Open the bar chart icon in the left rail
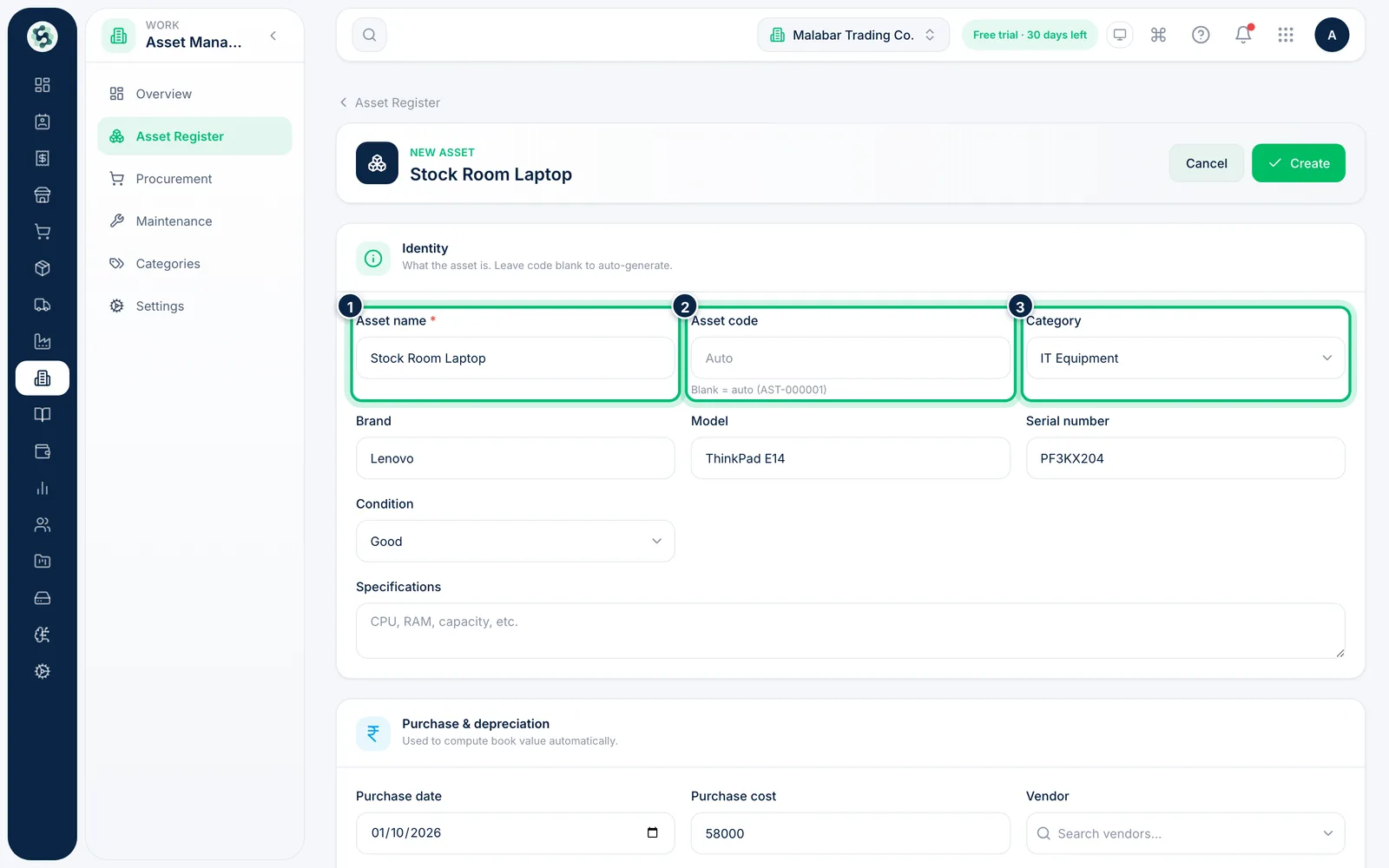 click(42, 488)
